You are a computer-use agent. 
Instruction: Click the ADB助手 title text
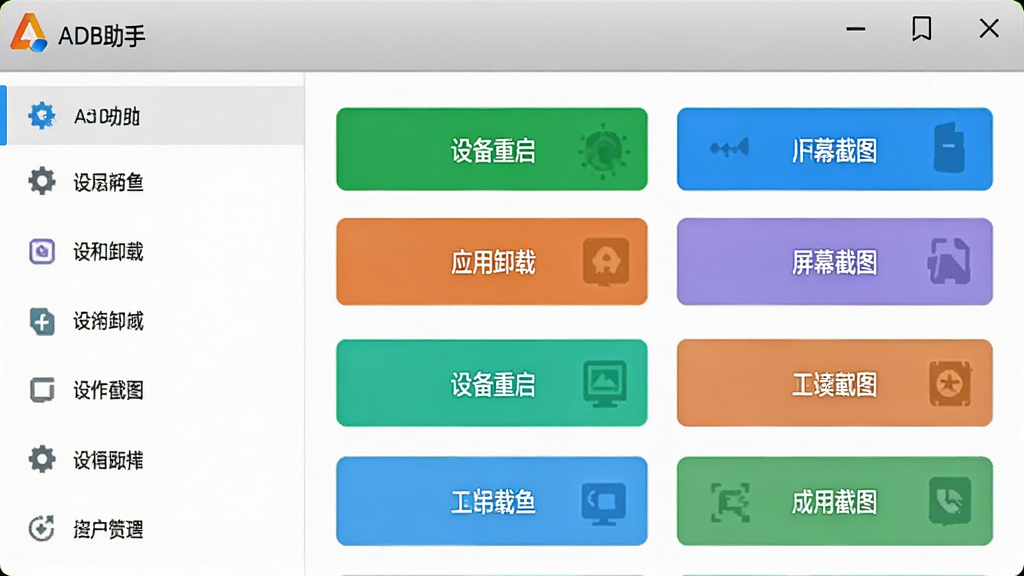[102, 36]
